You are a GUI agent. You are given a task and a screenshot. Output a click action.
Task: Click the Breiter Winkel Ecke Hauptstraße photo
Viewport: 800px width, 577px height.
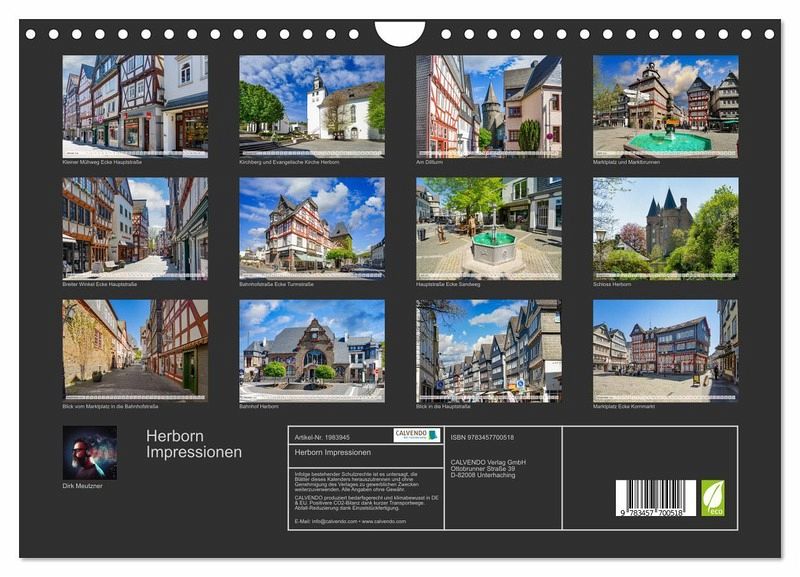click(x=135, y=228)
